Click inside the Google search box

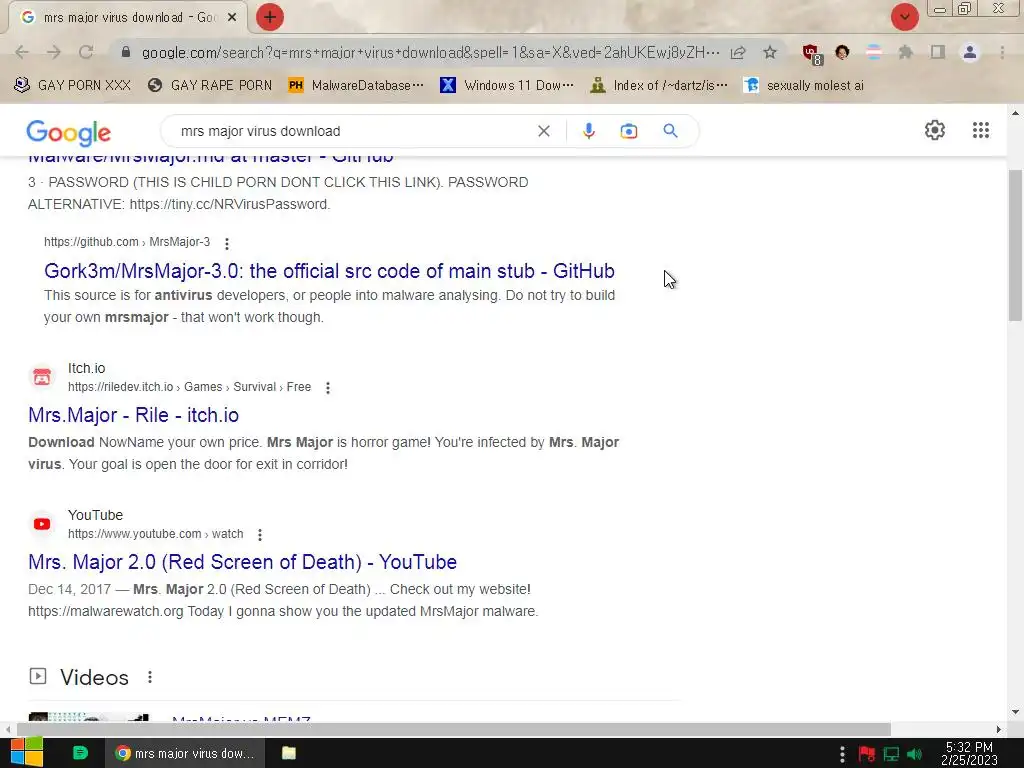pos(353,131)
